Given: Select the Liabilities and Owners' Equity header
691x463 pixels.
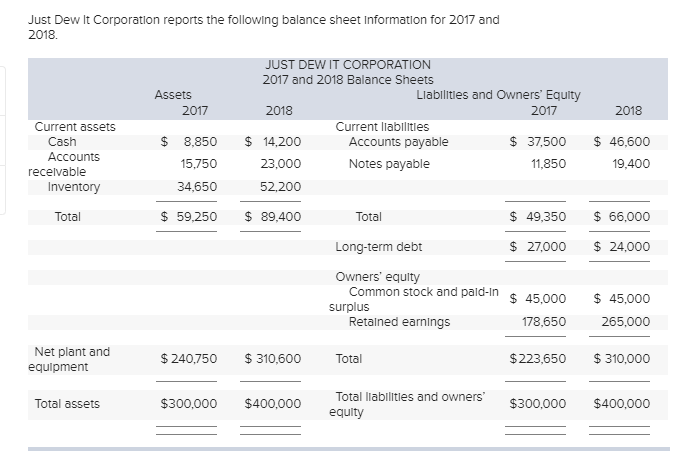Looking at the screenshot, I should (497, 95).
